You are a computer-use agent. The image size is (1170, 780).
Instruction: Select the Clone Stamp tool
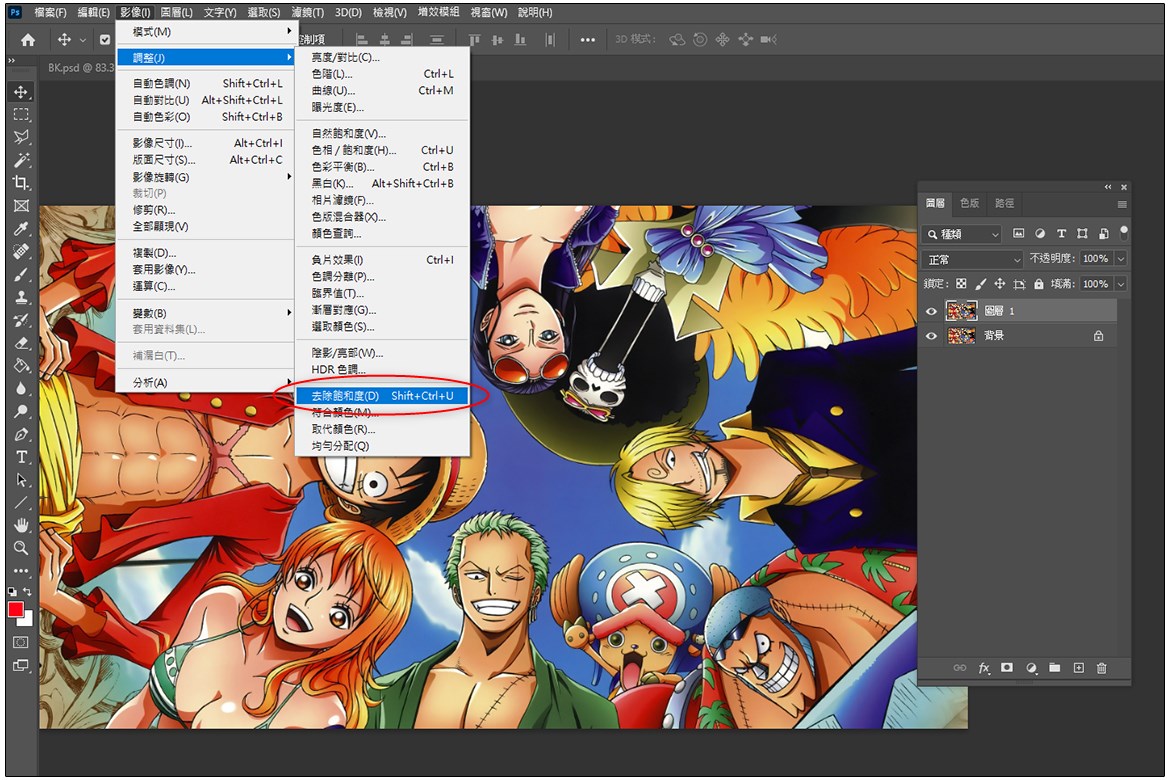(21, 297)
